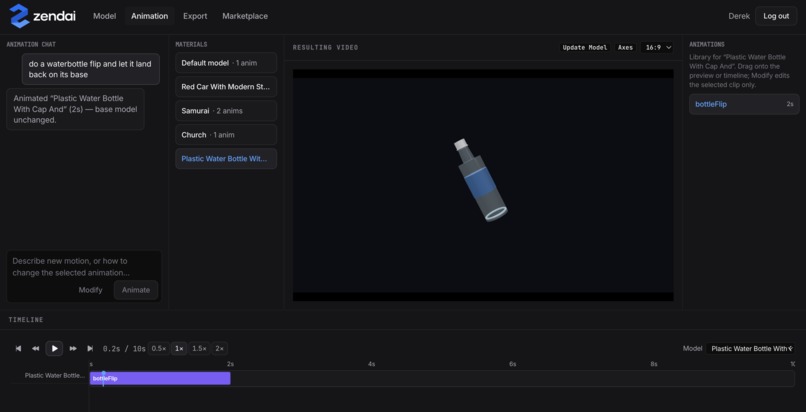This screenshot has width=806, height=412.
Task: Select Red Car With Modern St... material
Action: coord(226,87)
